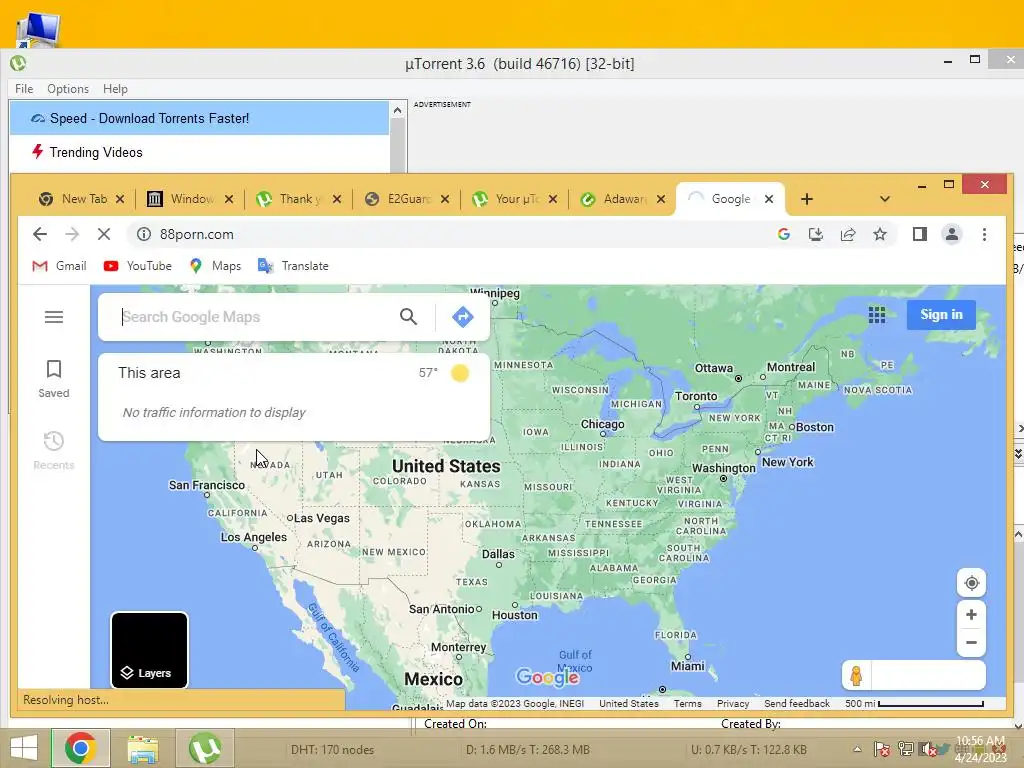The width and height of the screenshot is (1024, 768).
Task: Open File Explorer from the taskbar
Action: pyautogui.click(x=142, y=748)
